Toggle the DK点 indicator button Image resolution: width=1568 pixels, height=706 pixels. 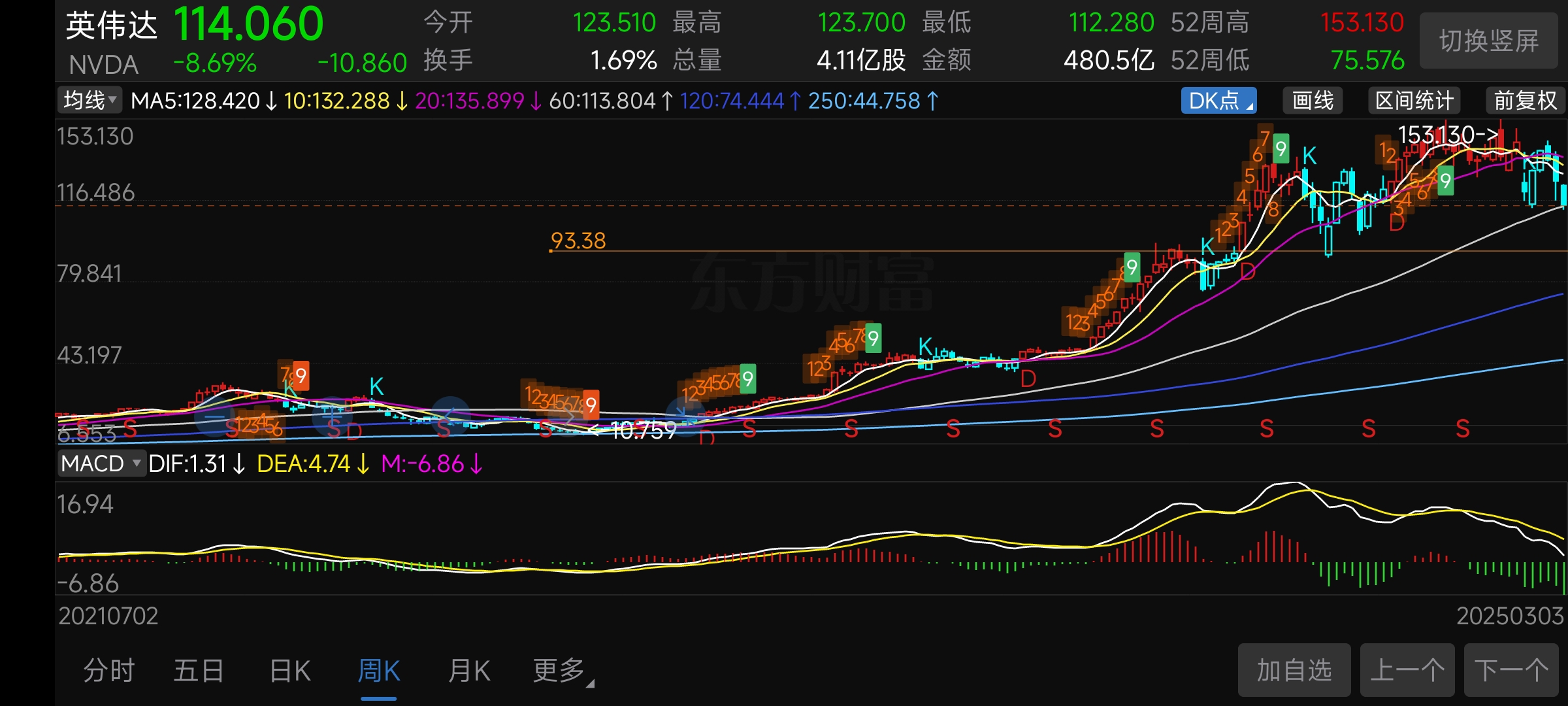point(1218,101)
